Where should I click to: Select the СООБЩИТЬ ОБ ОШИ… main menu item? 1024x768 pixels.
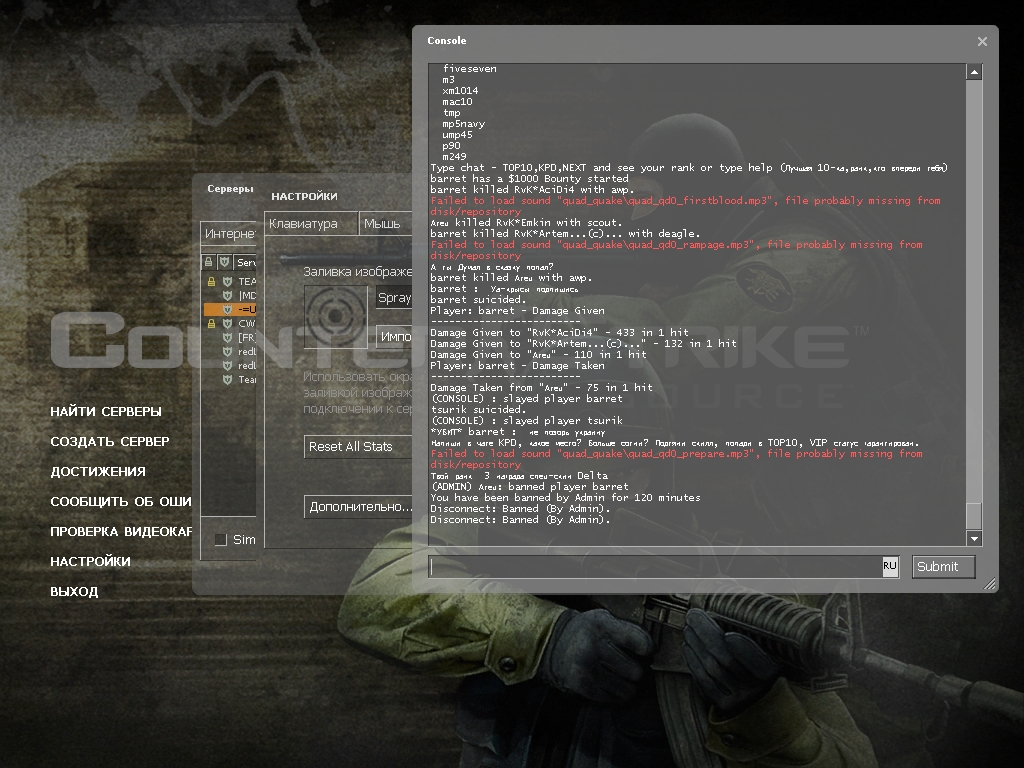[x=121, y=502]
